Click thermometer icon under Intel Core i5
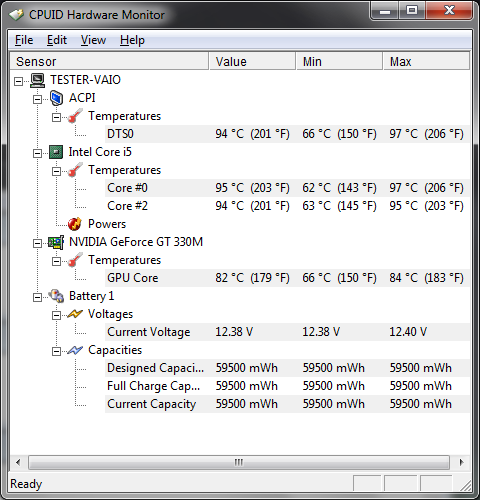This screenshot has width=481, height=502. point(75,170)
